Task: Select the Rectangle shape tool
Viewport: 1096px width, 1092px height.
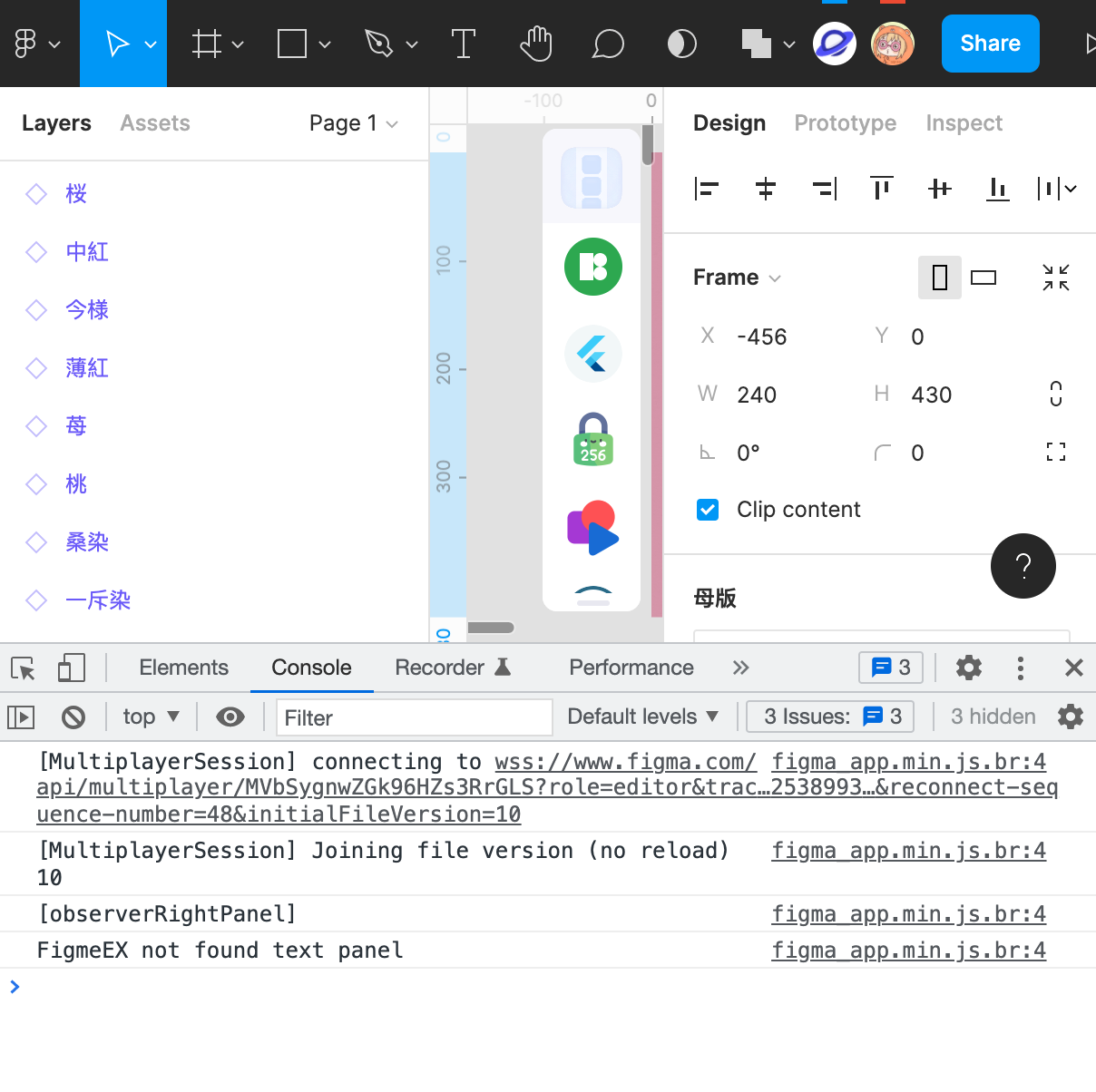Action: (x=292, y=44)
